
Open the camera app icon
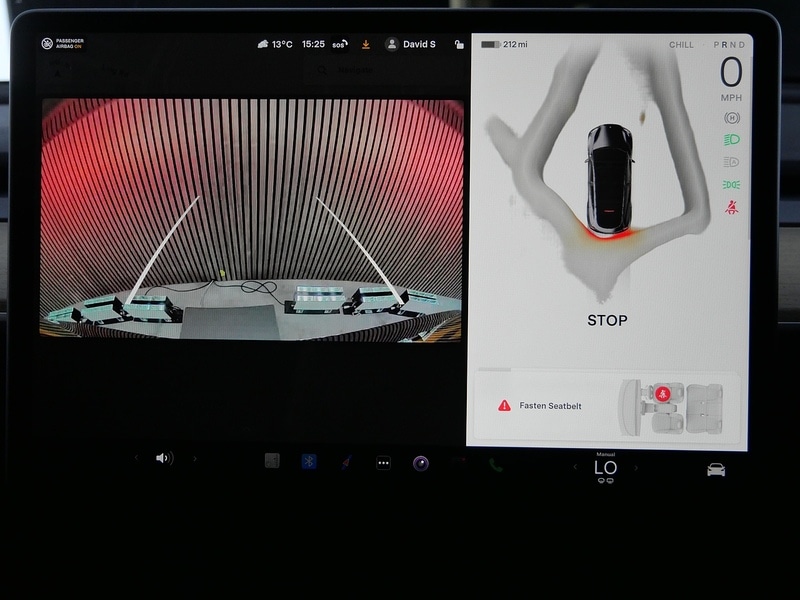click(421, 462)
